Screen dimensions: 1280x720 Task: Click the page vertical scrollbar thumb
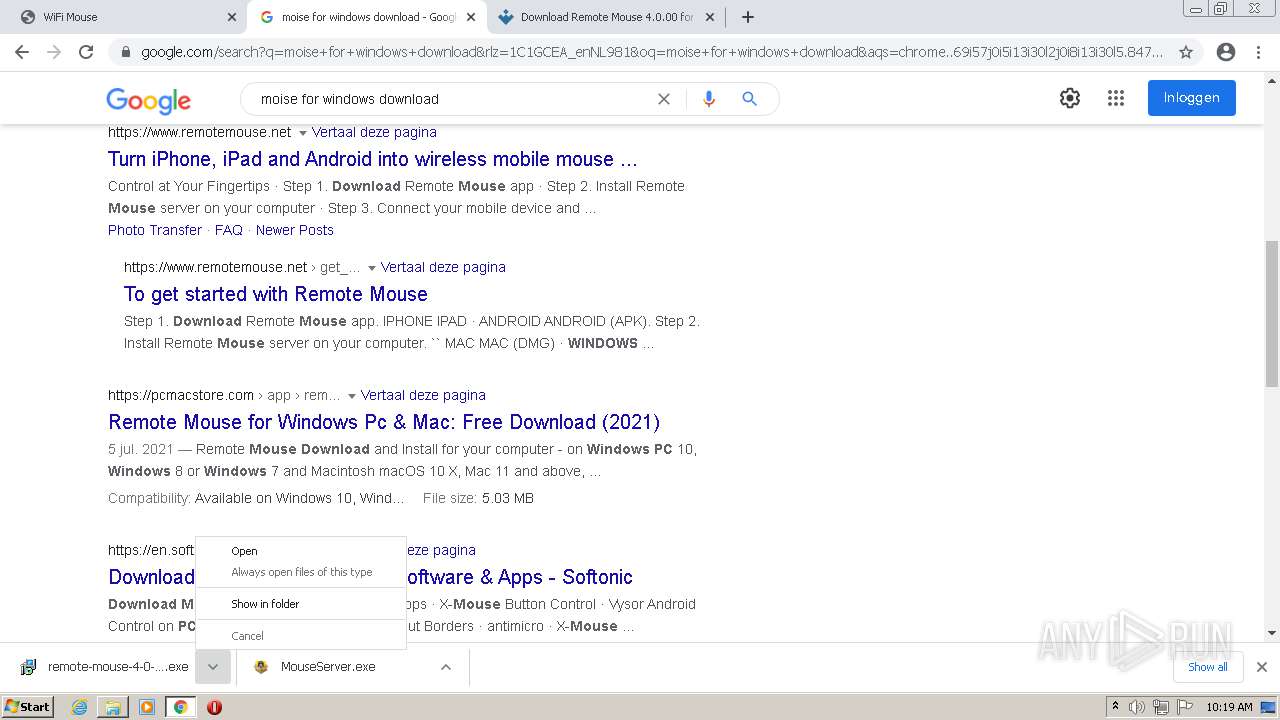click(x=1271, y=313)
